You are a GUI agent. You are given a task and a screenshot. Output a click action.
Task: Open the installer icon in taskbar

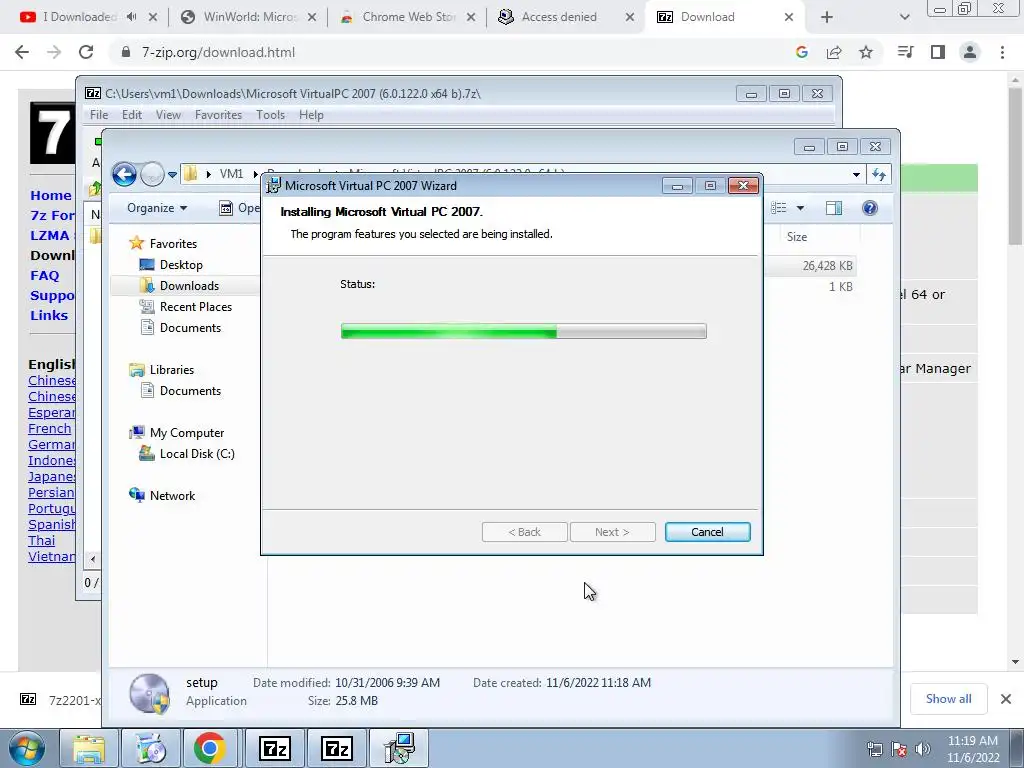pos(399,748)
